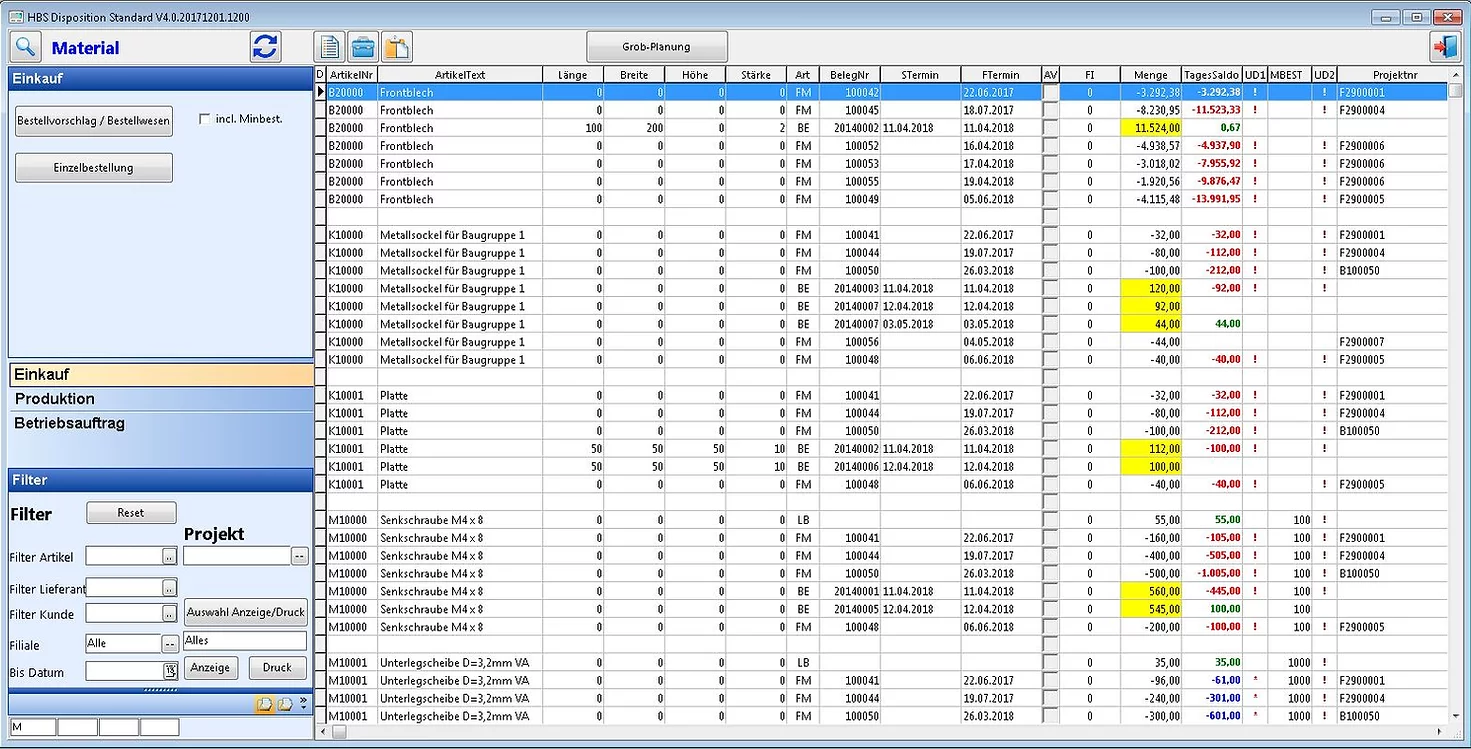This screenshot has width=1471, height=749.
Task: Click the magnifying glass search icon
Action: point(25,46)
